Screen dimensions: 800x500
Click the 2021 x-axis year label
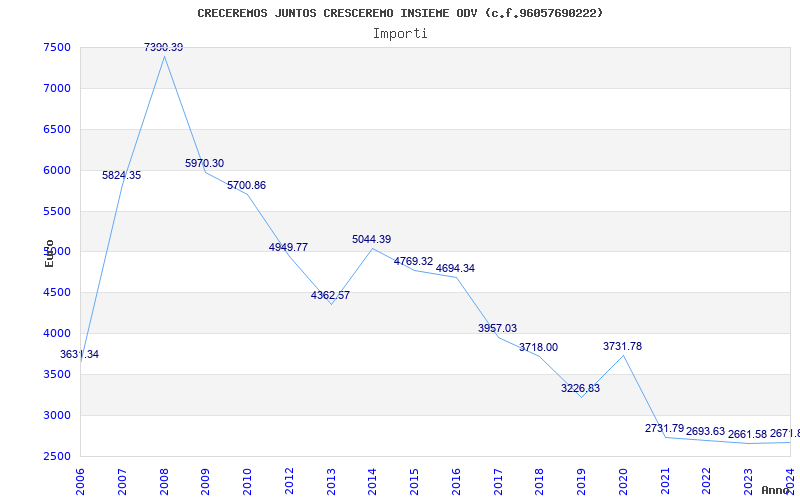pos(665,482)
